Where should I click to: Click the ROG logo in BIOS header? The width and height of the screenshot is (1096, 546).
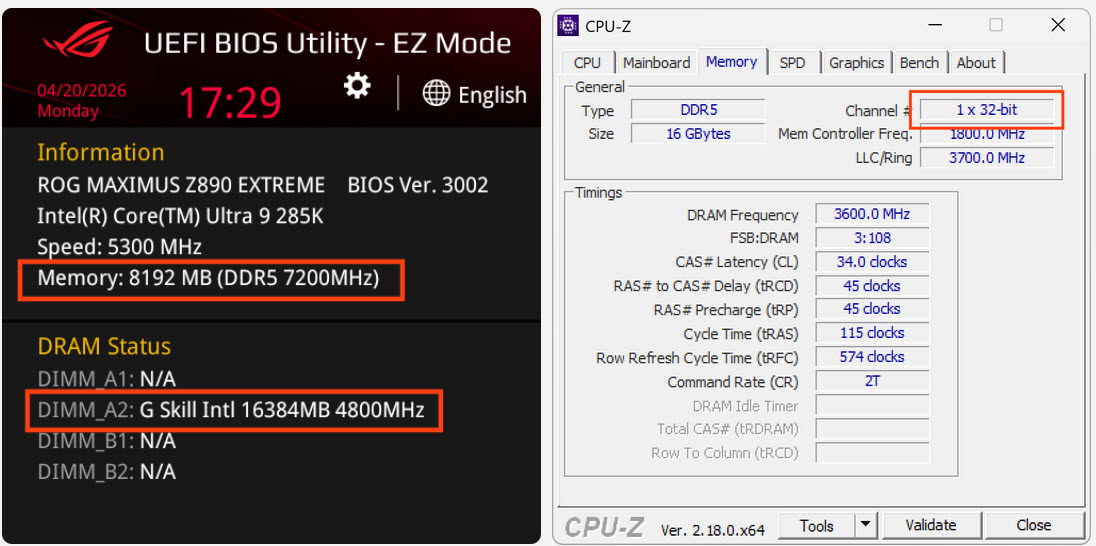click(78, 40)
